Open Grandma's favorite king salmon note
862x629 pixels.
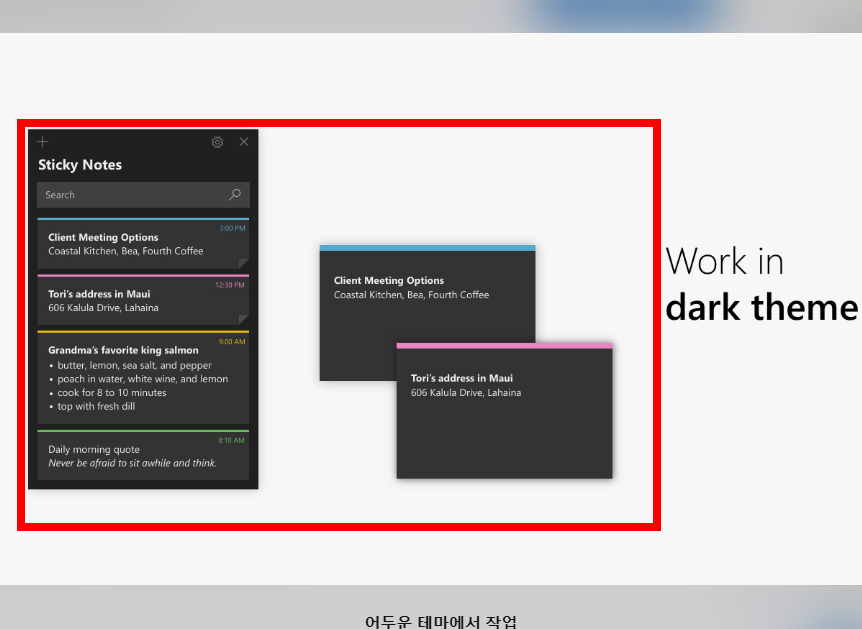(x=143, y=377)
